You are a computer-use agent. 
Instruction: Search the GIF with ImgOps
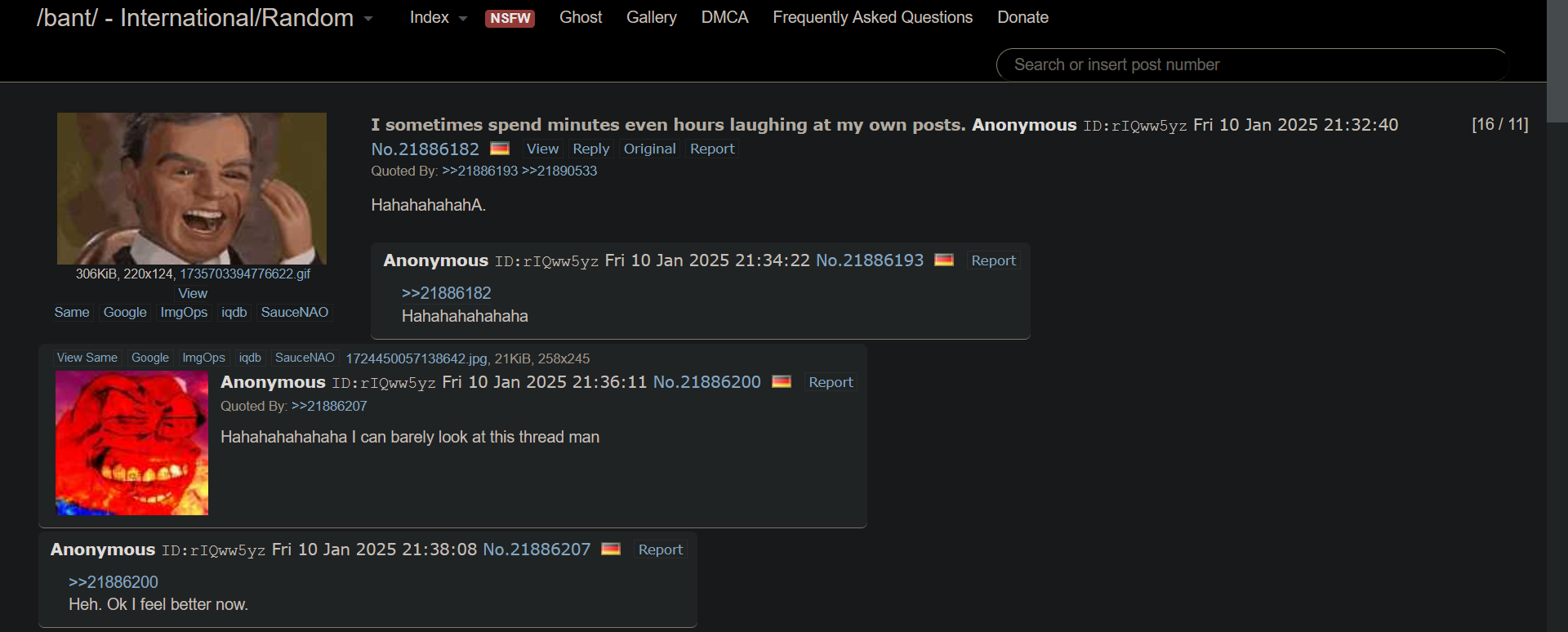(184, 312)
